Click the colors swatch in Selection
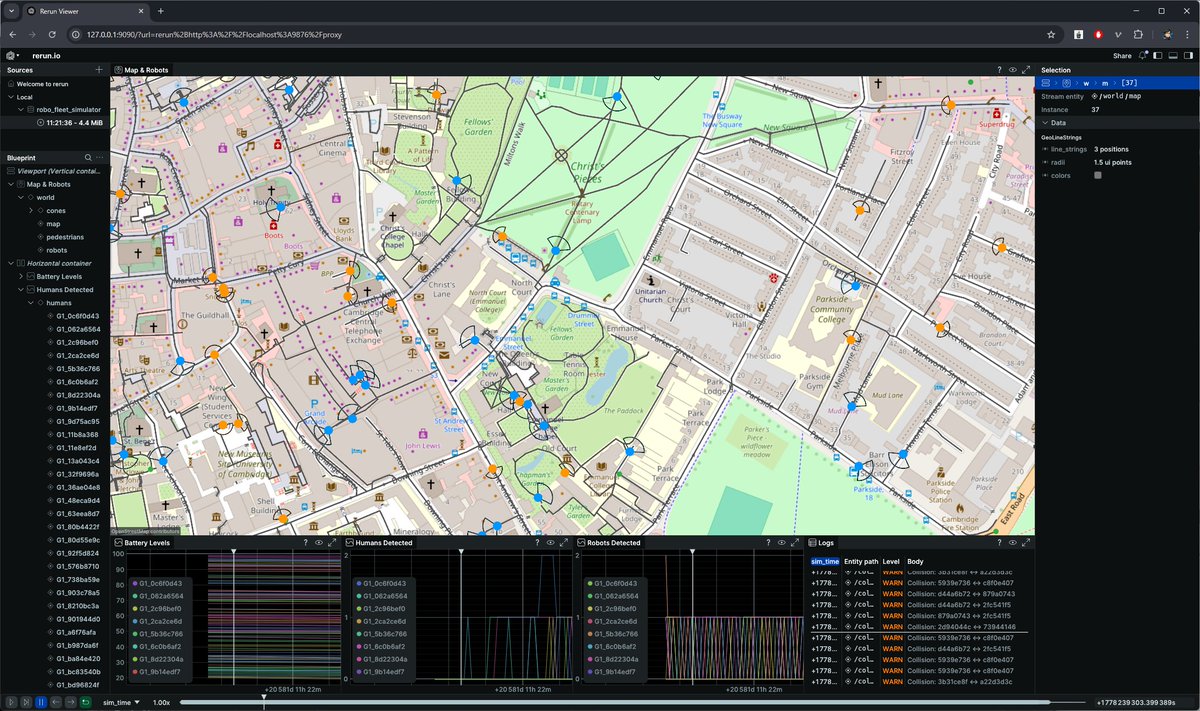Viewport: 1200px width, 711px height. [1098, 175]
